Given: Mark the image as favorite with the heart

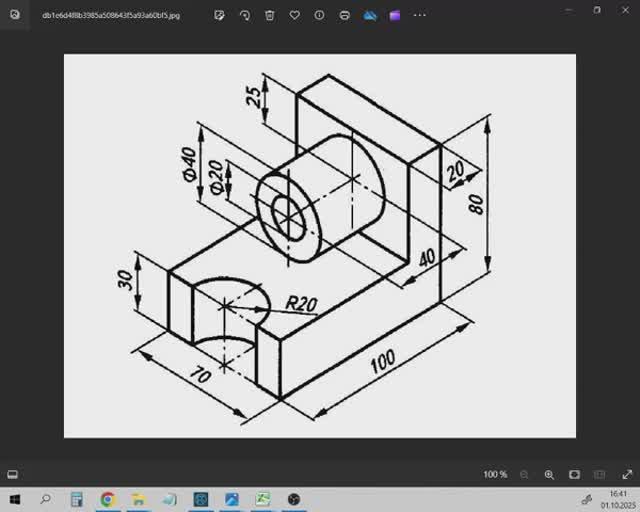Looking at the screenshot, I should [294, 16].
